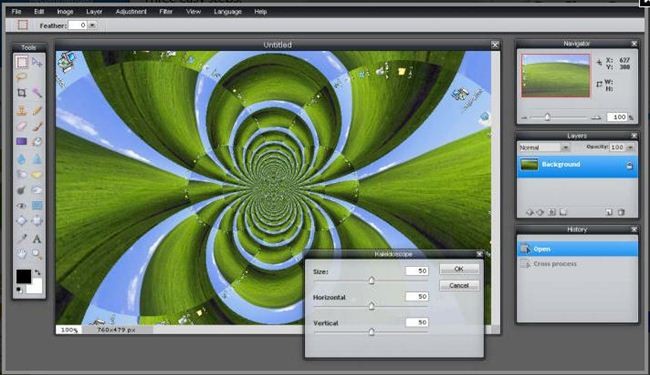Select the Smudge tool
Viewport: 650px width, 375px height.
click(22, 174)
